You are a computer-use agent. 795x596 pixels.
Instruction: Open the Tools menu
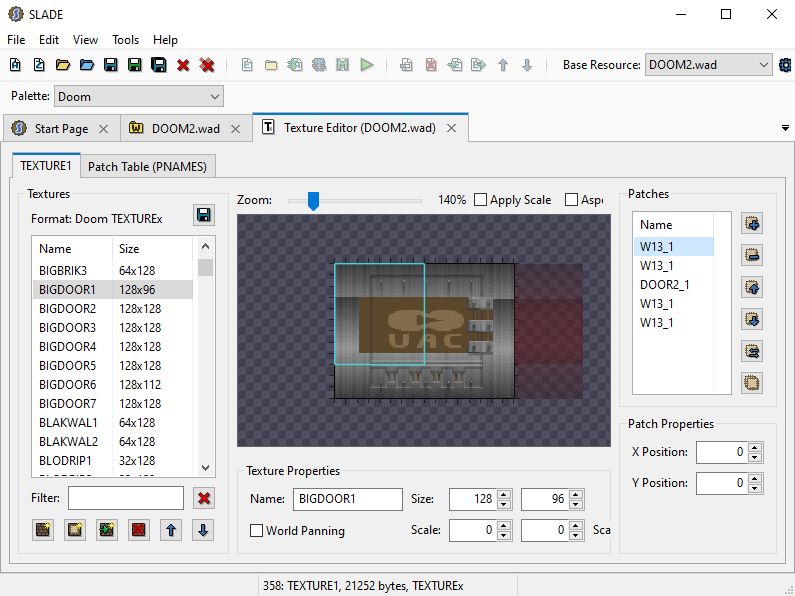pyautogui.click(x=125, y=40)
